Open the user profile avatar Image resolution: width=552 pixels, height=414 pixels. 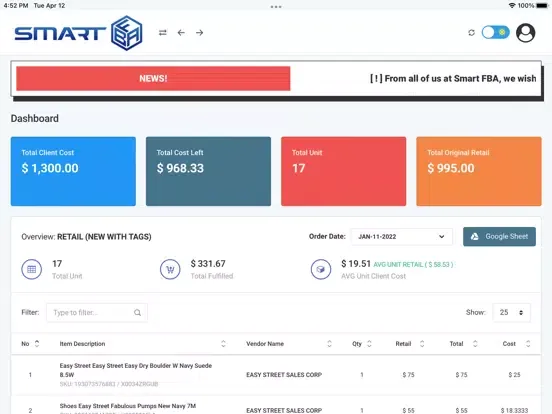(x=525, y=33)
